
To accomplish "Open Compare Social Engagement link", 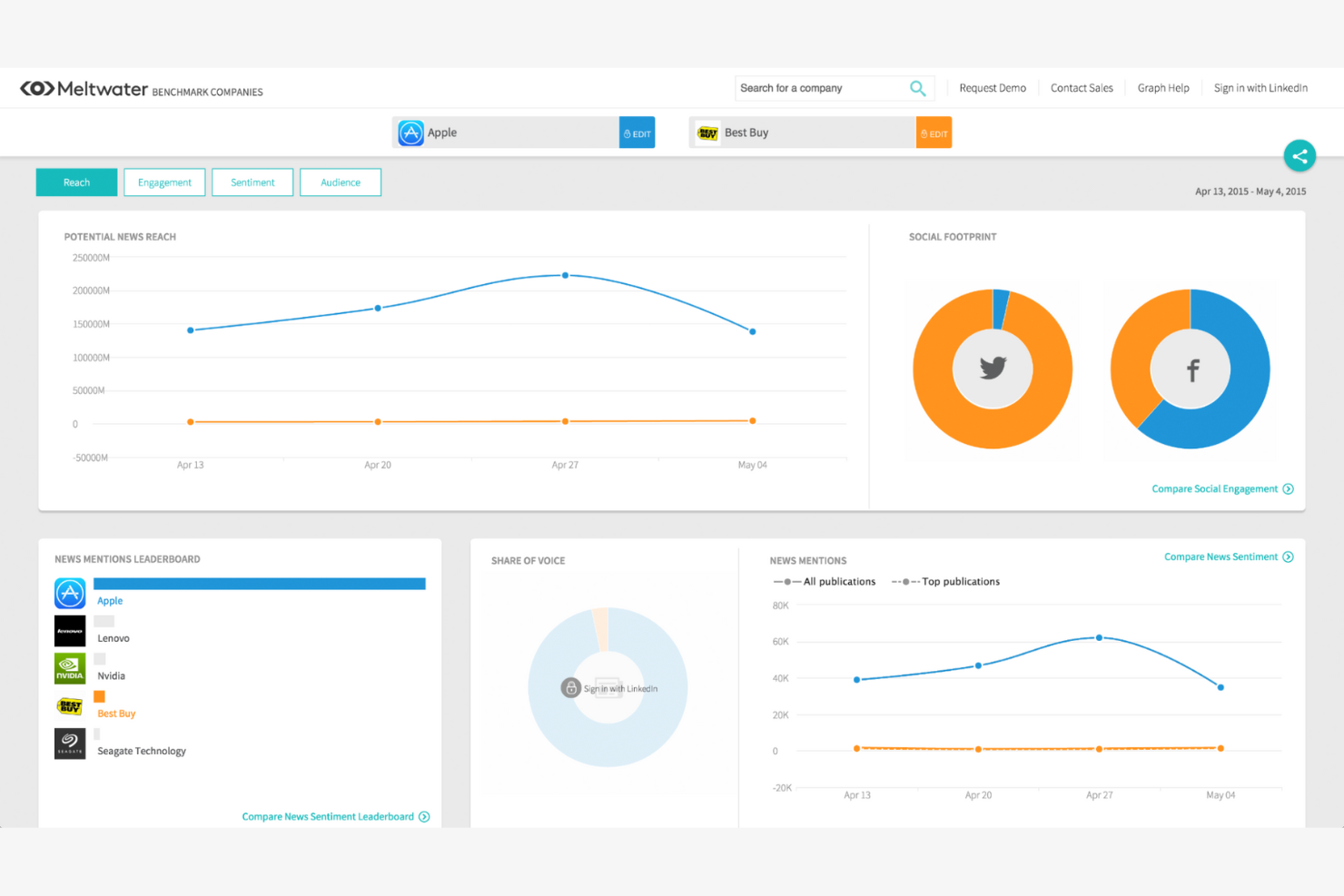I will click(x=1214, y=488).
